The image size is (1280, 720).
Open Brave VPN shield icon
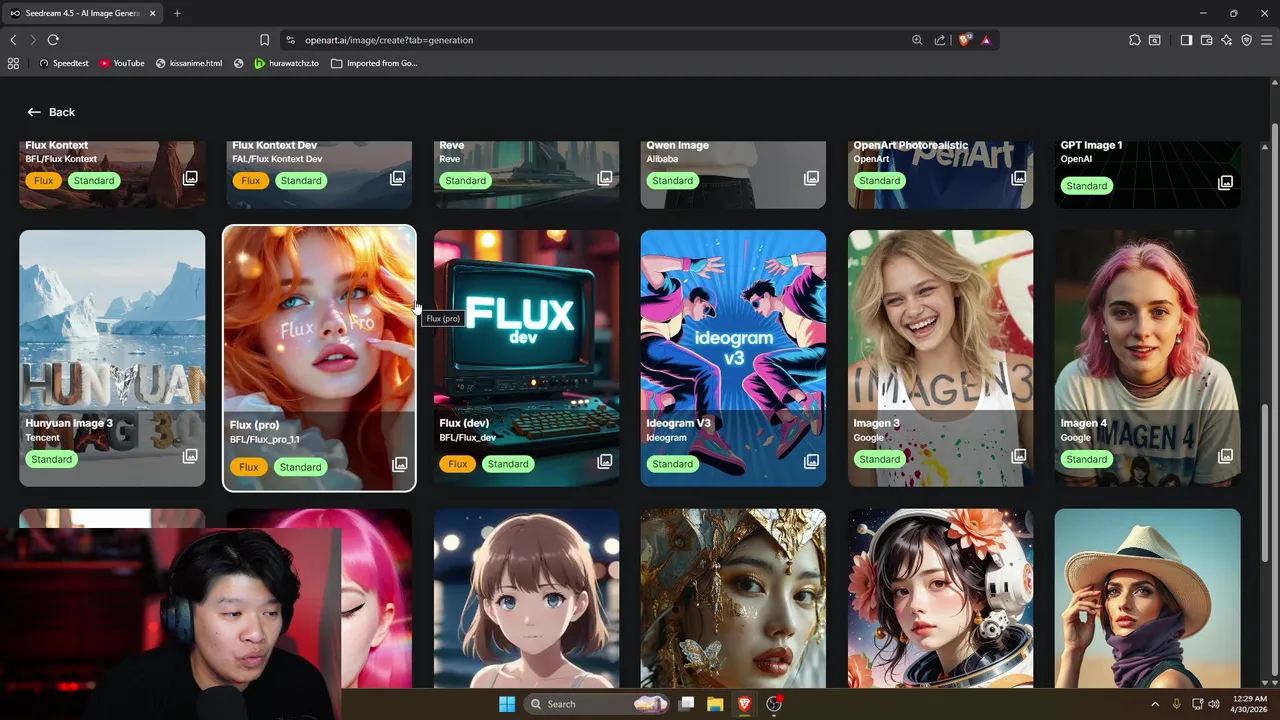[1247, 40]
